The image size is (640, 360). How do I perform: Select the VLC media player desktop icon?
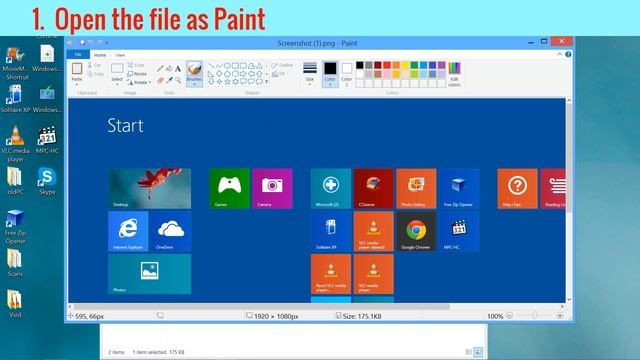click(x=16, y=144)
